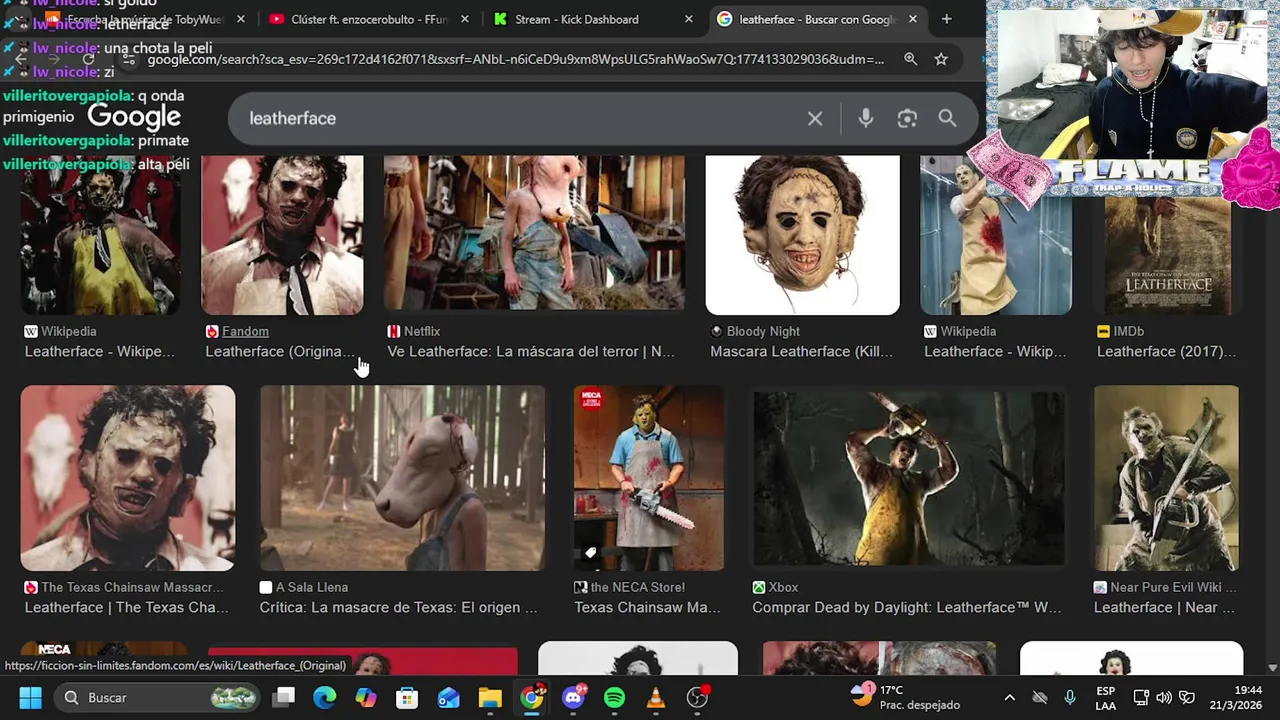
Task: Open the Xbox Dead by Daylight thumbnail
Action: point(908,478)
